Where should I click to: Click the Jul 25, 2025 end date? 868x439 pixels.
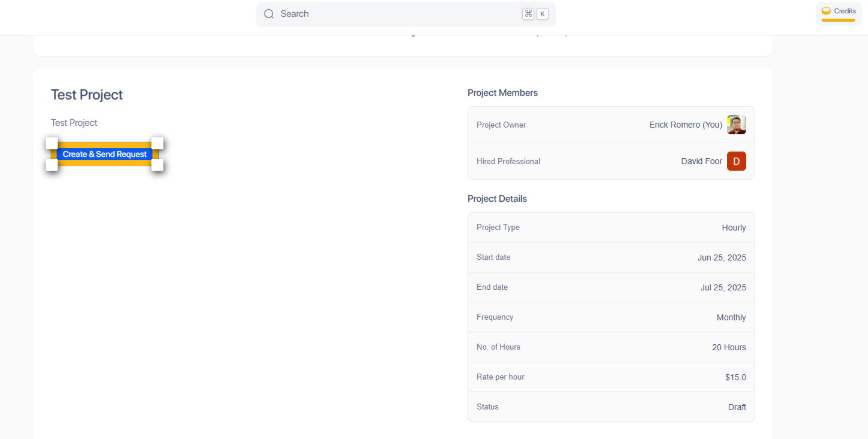point(722,288)
